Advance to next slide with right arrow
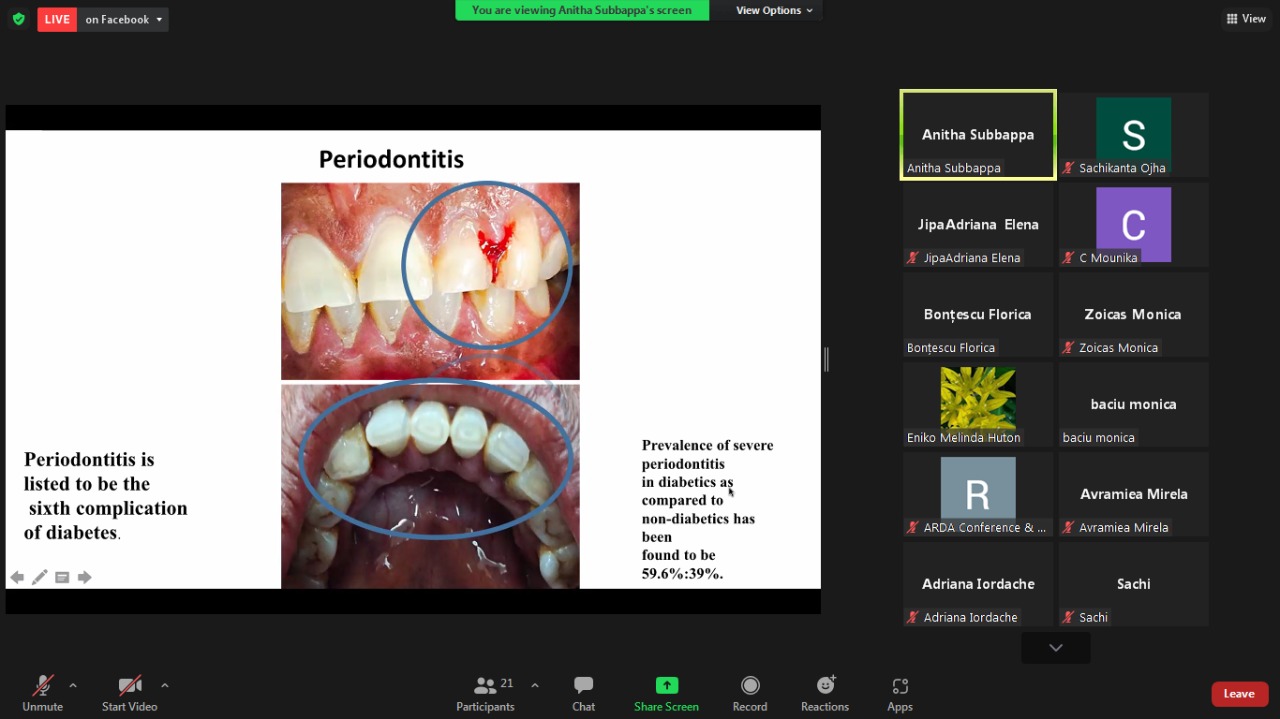Viewport: 1280px width, 719px height. tap(85, 577)
